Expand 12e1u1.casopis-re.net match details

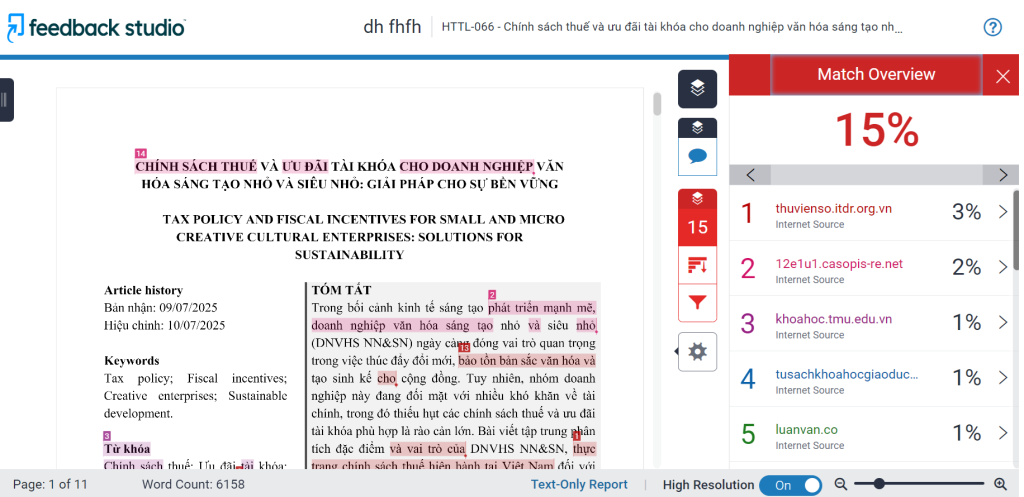1003,267
